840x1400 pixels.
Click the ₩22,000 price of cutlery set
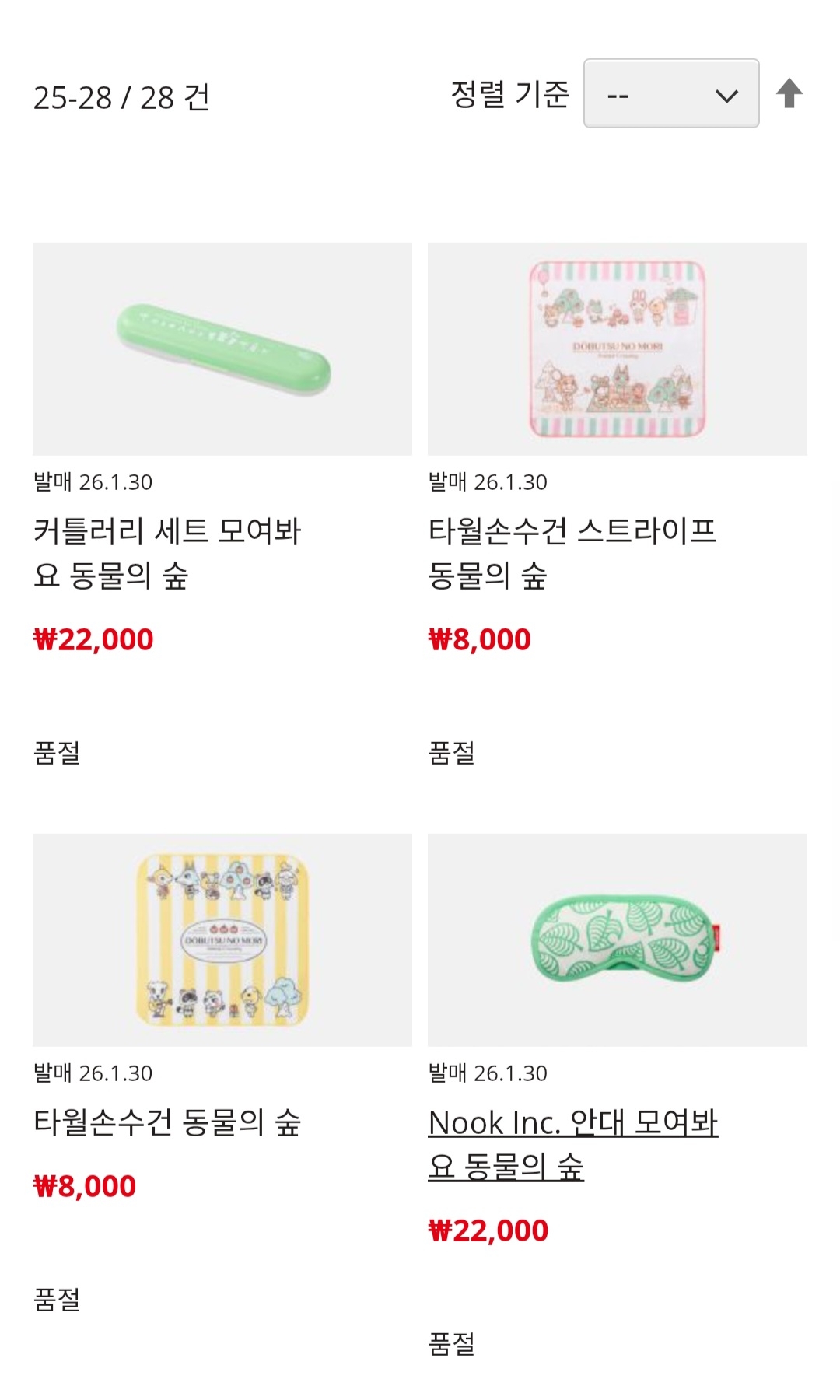pos(93,639)
